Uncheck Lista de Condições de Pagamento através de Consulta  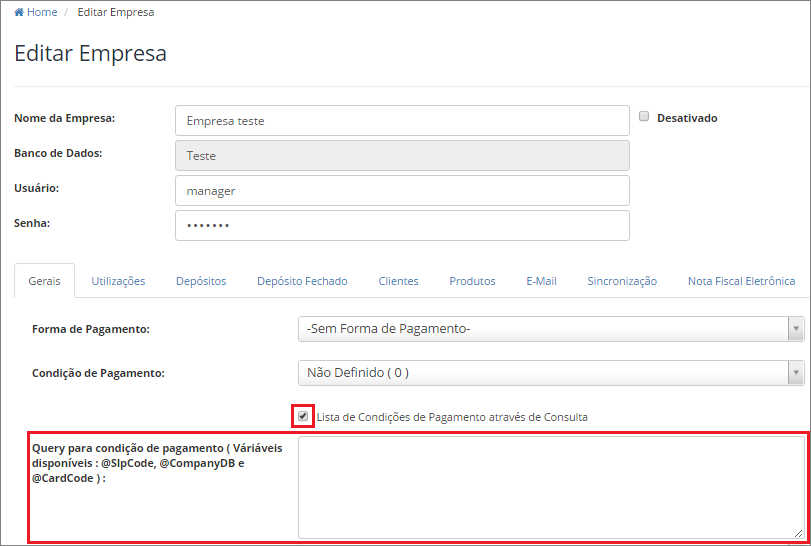coord(303,416)
